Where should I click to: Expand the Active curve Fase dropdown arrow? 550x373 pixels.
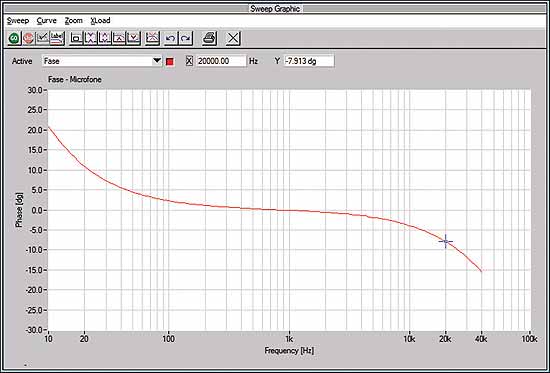(x=157, y=61)
